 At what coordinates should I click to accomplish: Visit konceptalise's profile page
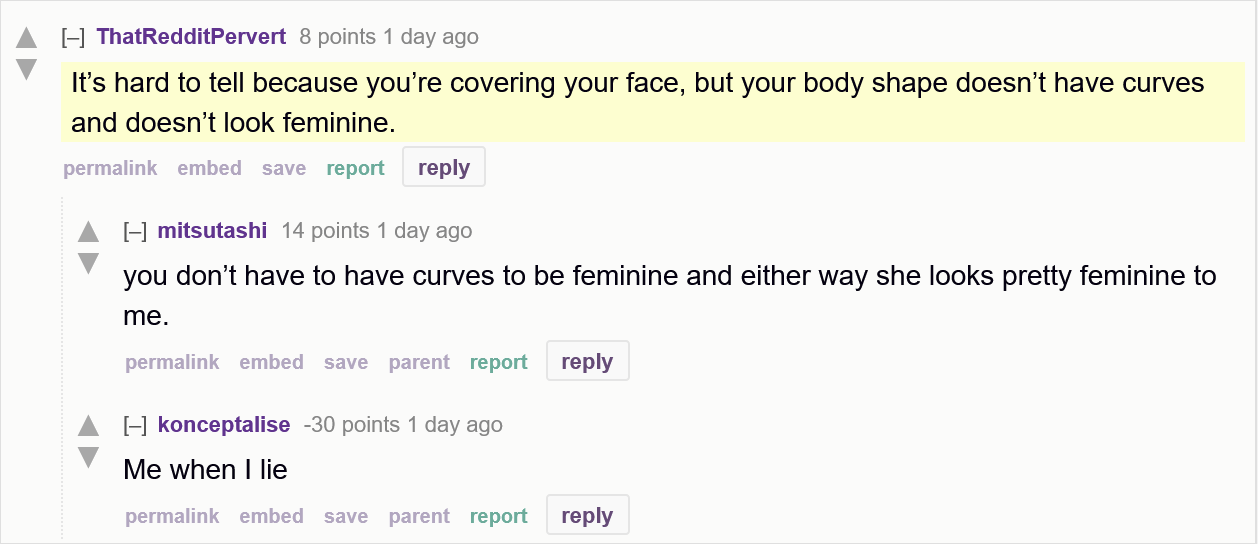224,425
